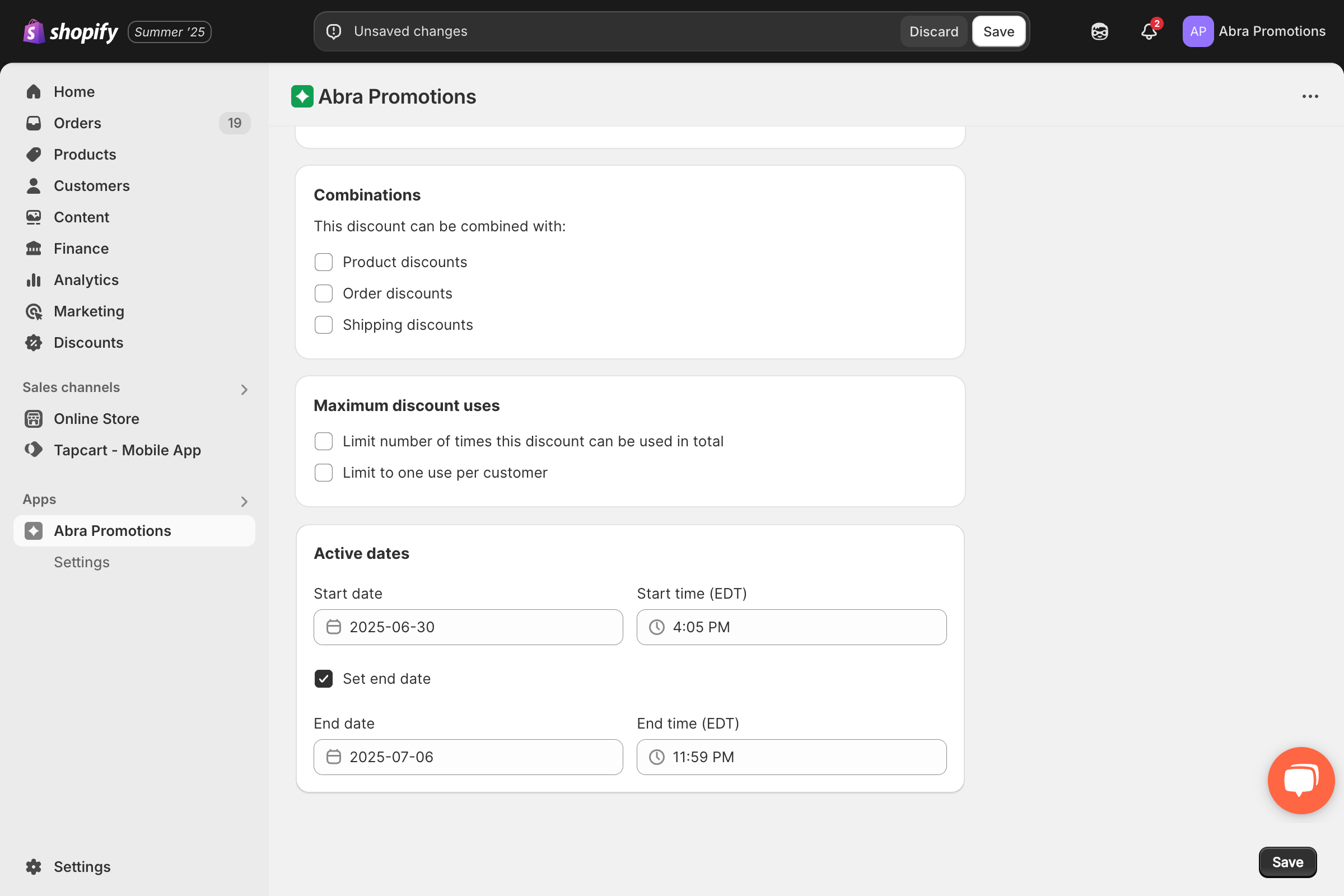Screen dimensions: 1344x896
Task: Click the Customers person icon
Action: click(x=34, y=186)
